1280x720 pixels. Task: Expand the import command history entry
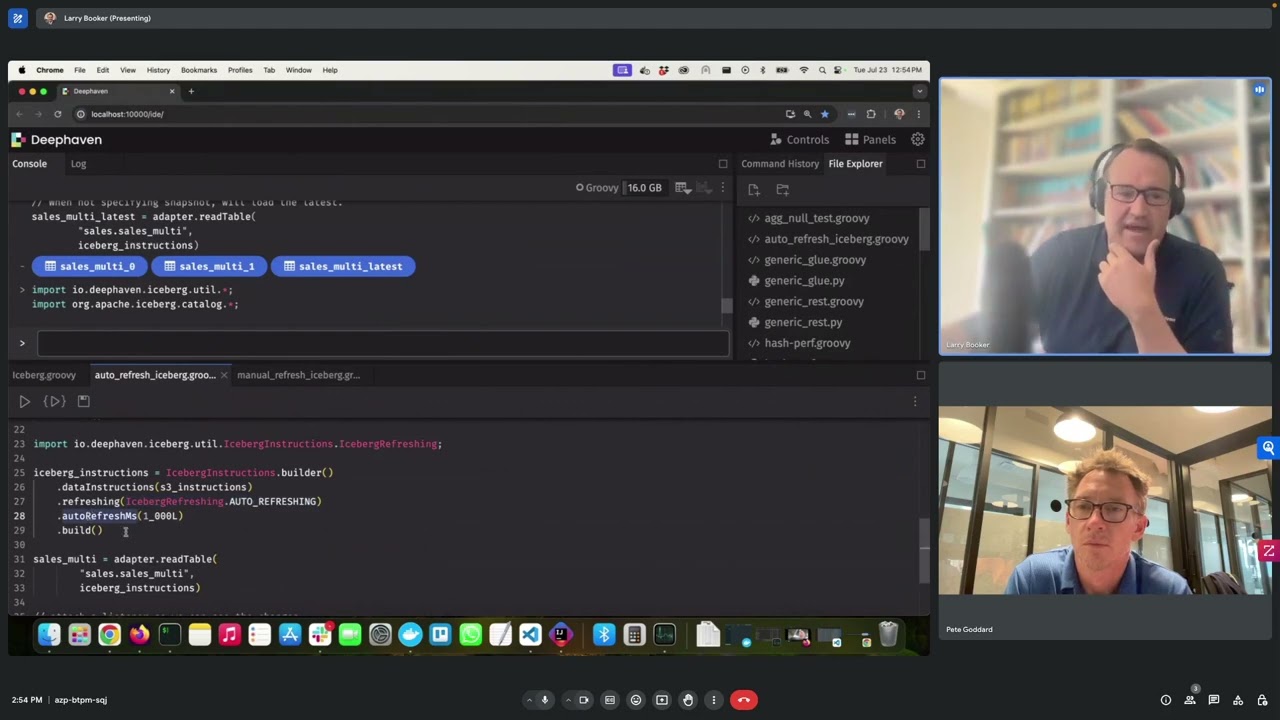tap(22, 290)
